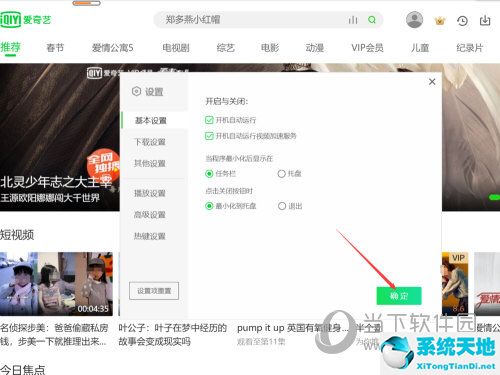Click the iQIYI logo

[25, 20]
